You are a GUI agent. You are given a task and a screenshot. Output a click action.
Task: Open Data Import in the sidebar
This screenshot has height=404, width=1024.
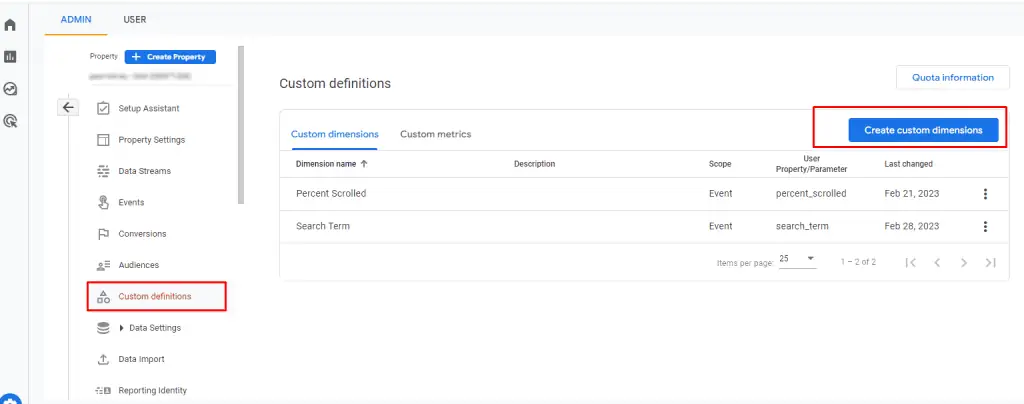(x=141, y=359)
